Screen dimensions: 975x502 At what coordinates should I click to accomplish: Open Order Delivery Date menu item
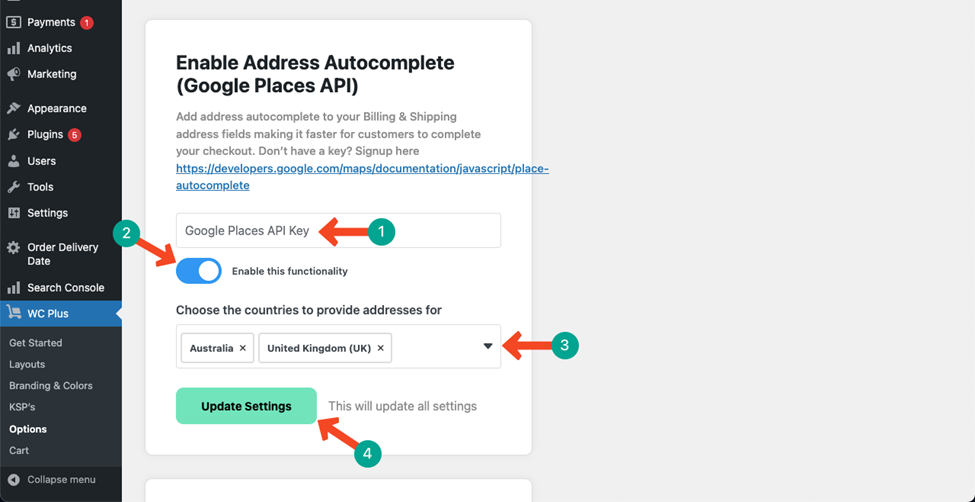point(61,254)
